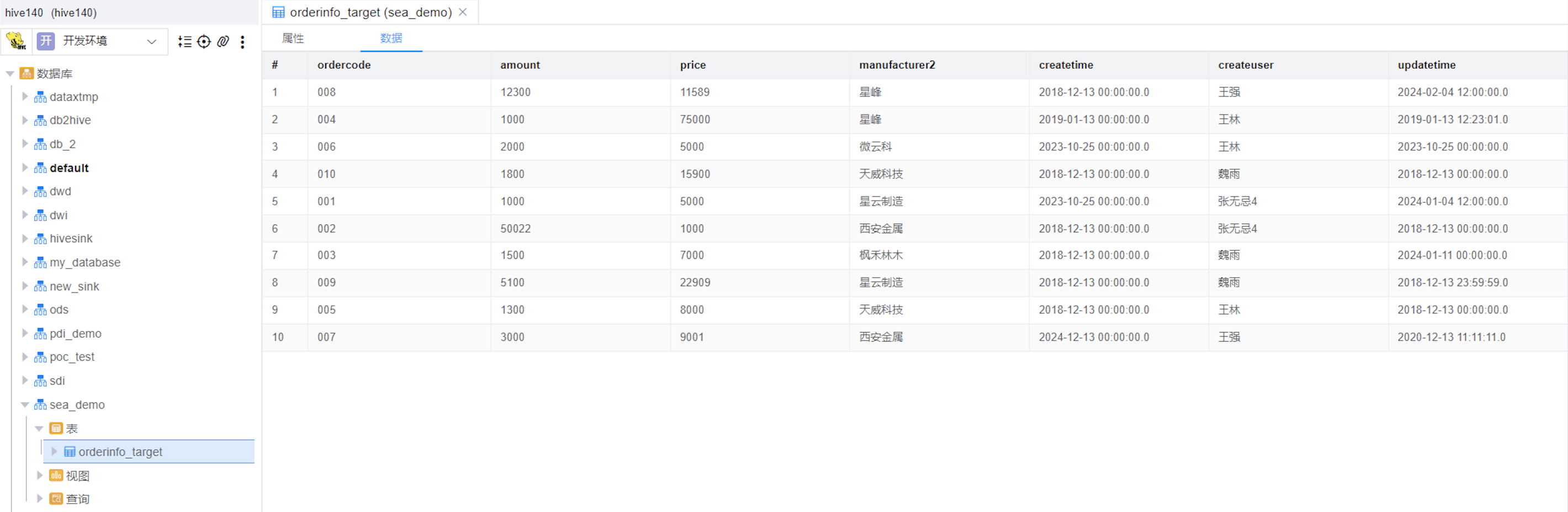Image resolution: width=1568 pixels, height=512 pixels.
Task: Click the Hive bee logo icon
Action: point(16,41)
